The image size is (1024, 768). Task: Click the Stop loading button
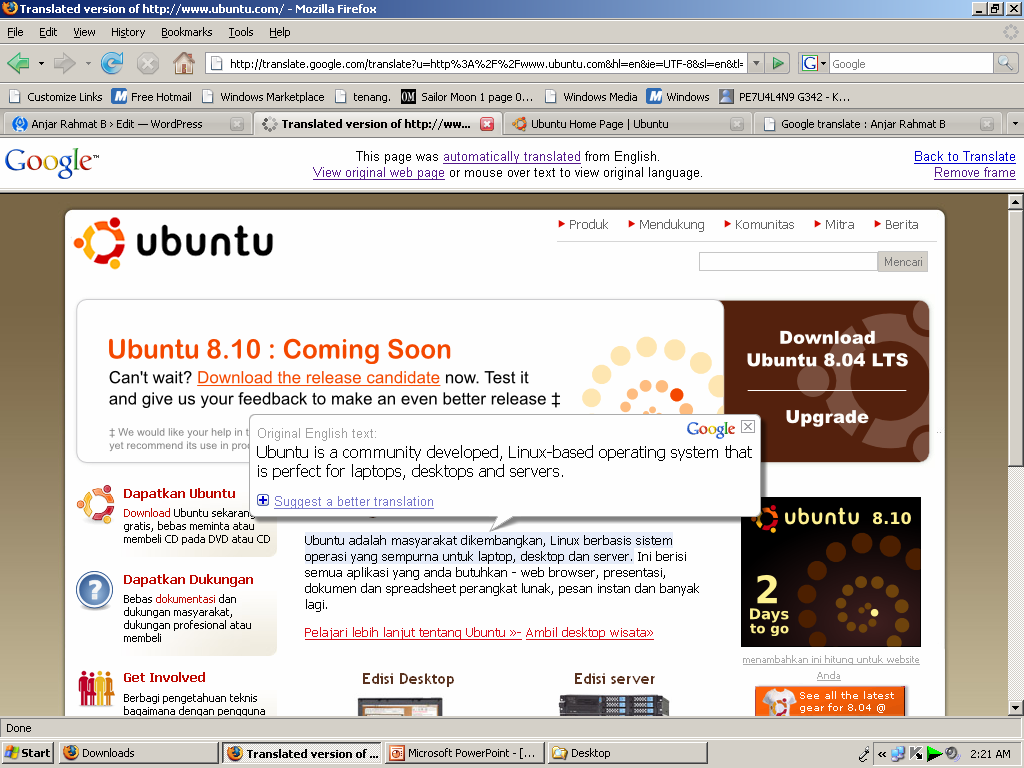click(148, 63)
